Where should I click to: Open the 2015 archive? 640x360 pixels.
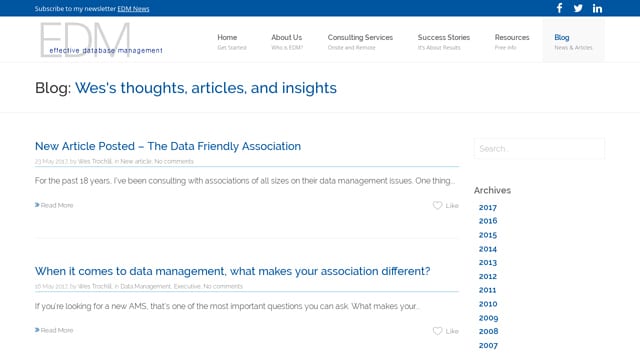click(488, 235)
